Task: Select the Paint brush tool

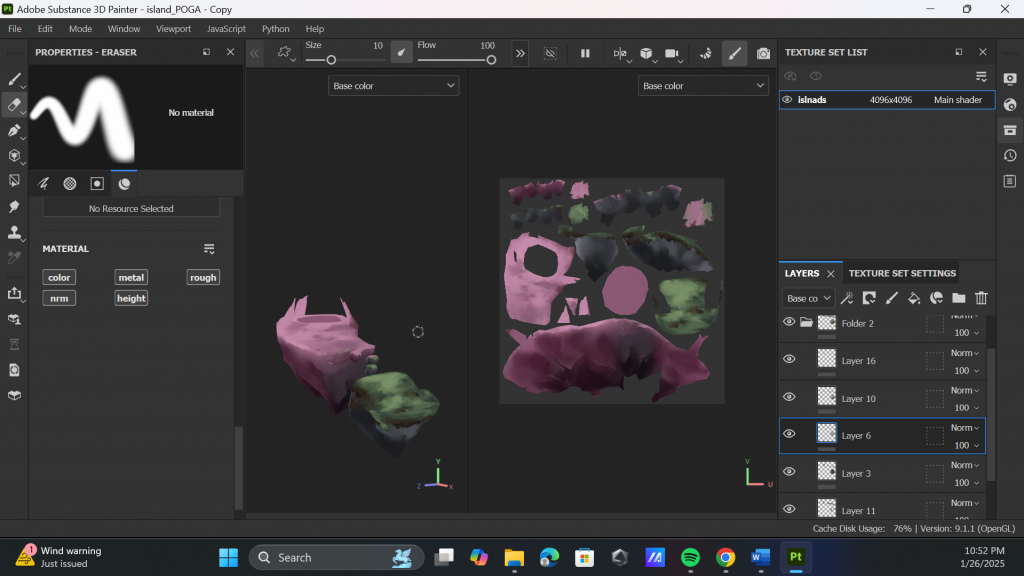Action: 14,79
